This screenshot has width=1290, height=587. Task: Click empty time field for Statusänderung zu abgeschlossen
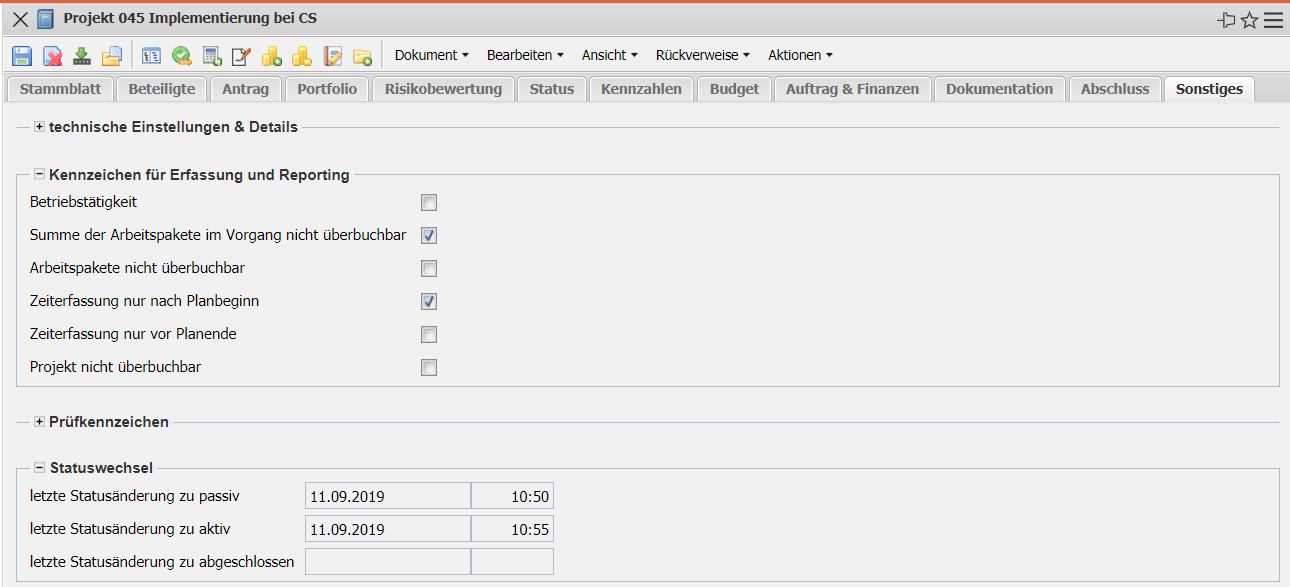pyautogui.click(x=512, y=562)
